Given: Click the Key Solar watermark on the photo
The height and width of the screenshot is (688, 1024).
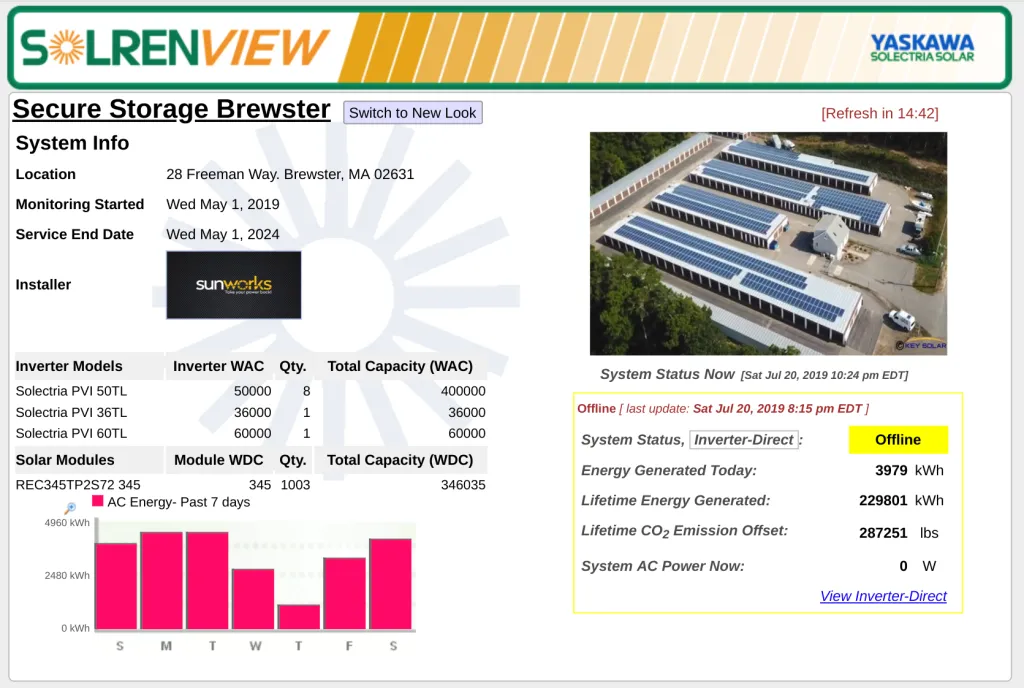Looking at the screenshot, I should [919, 345].
